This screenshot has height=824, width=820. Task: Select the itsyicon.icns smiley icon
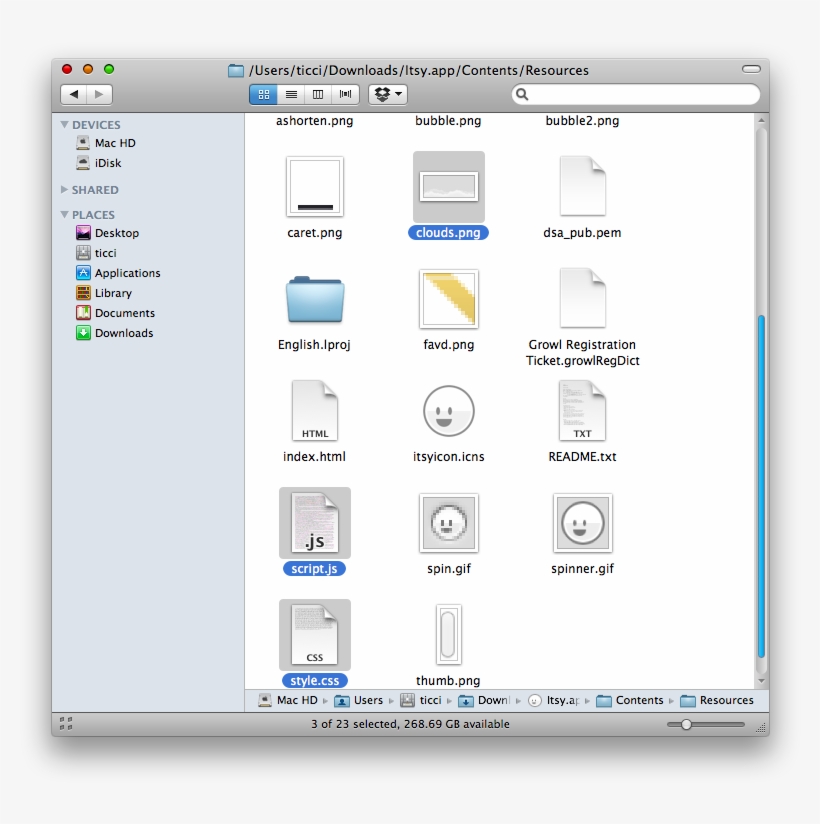(x=448, y=410)
